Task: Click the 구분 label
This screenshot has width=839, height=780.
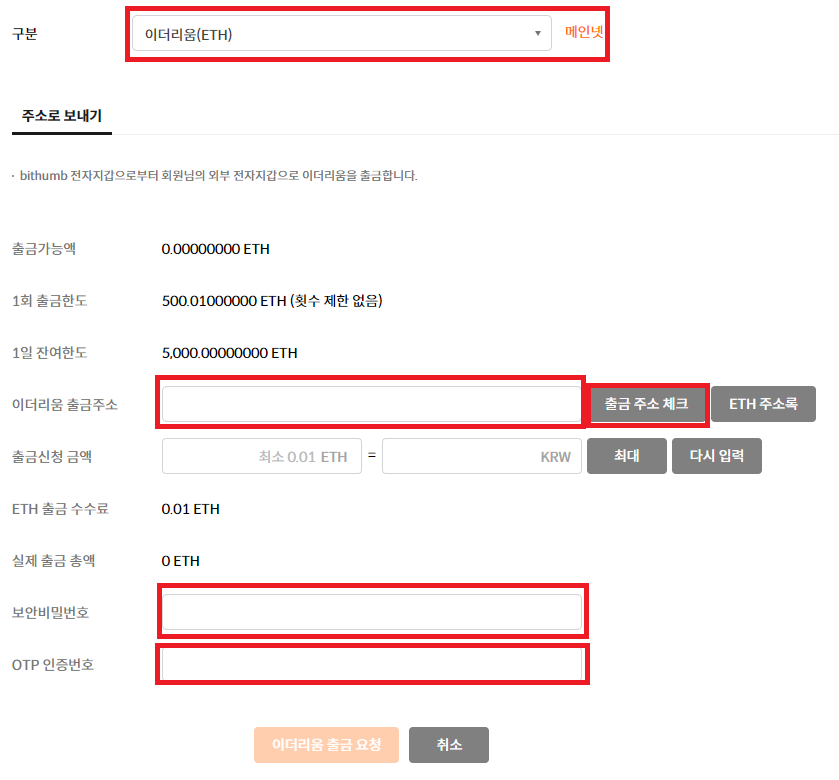Action: pos(25,34)
